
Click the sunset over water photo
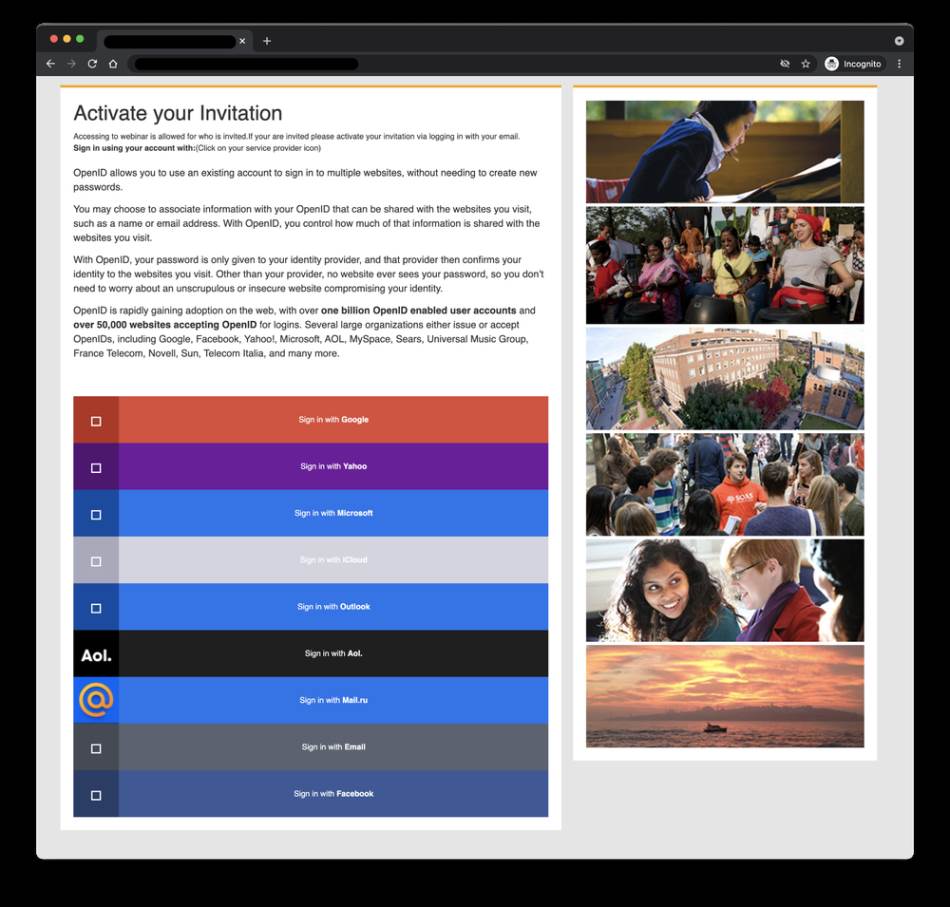tap(724, 696)
